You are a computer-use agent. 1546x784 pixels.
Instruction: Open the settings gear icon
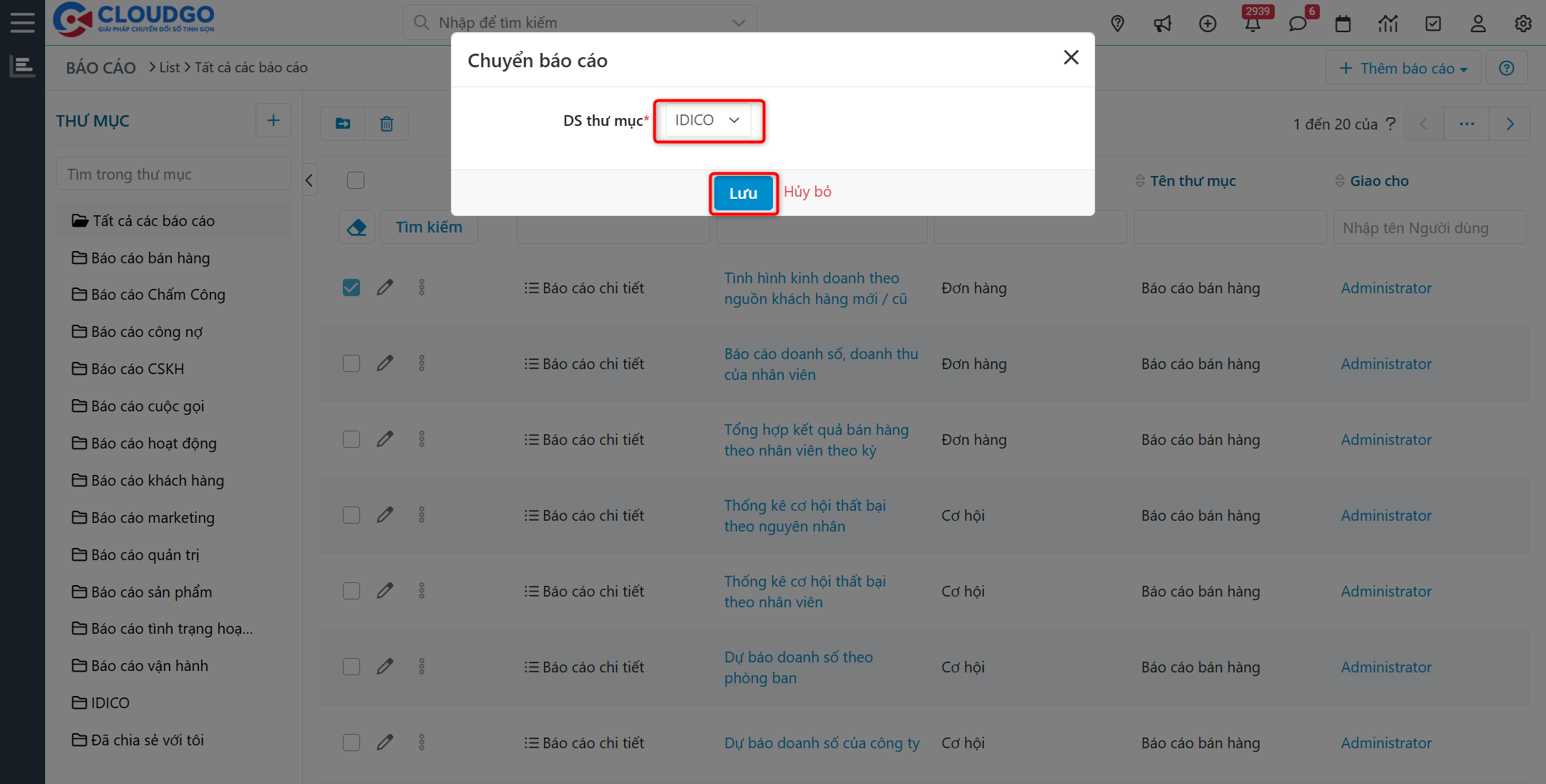click(1523, 24)
